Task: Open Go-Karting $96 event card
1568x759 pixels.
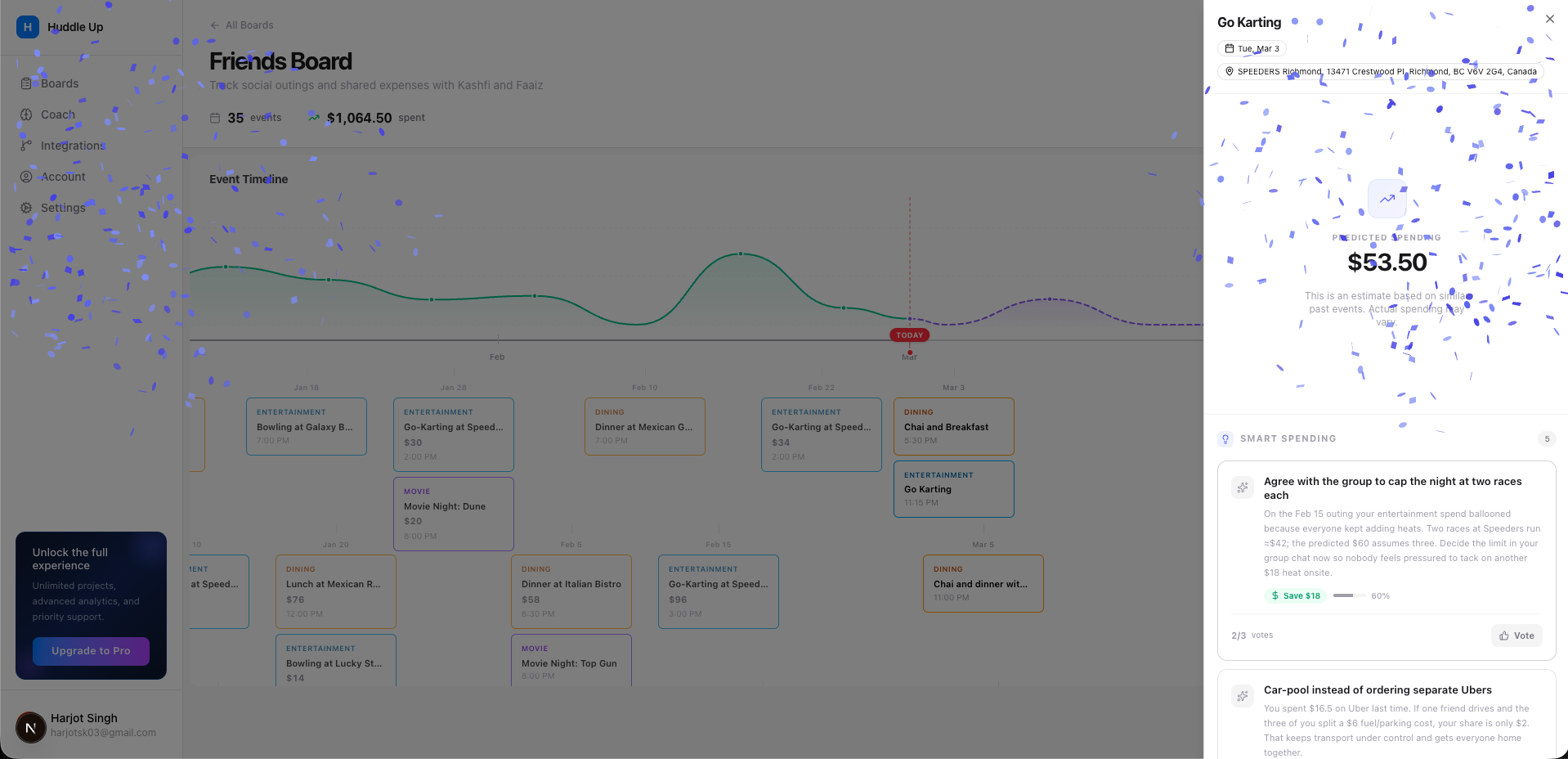Action: (x=719, y=591)
